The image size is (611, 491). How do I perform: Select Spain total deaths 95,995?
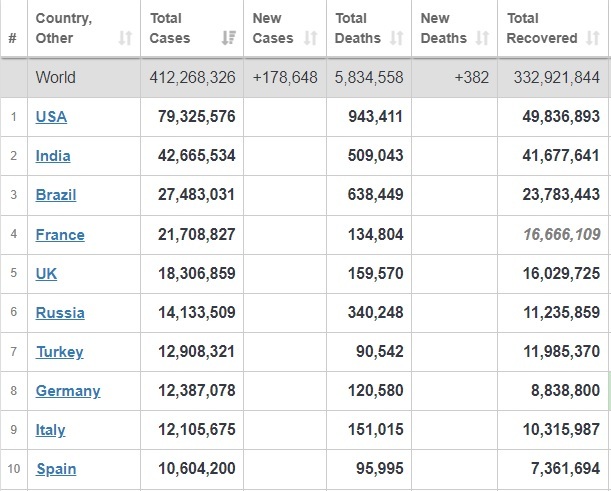[380, 468]
